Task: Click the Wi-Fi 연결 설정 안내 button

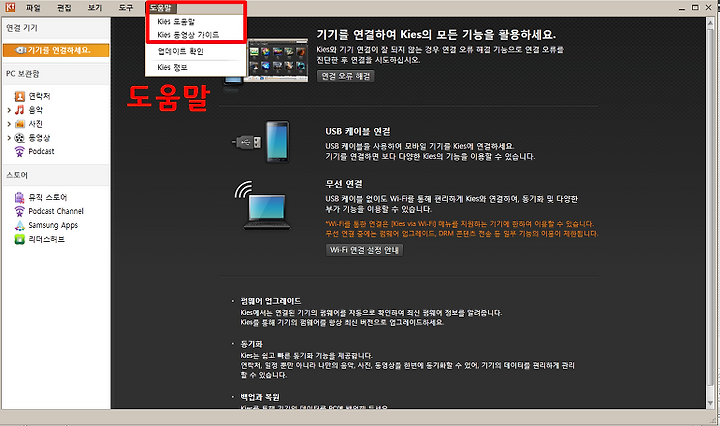Action: click(x=365, y=250)
